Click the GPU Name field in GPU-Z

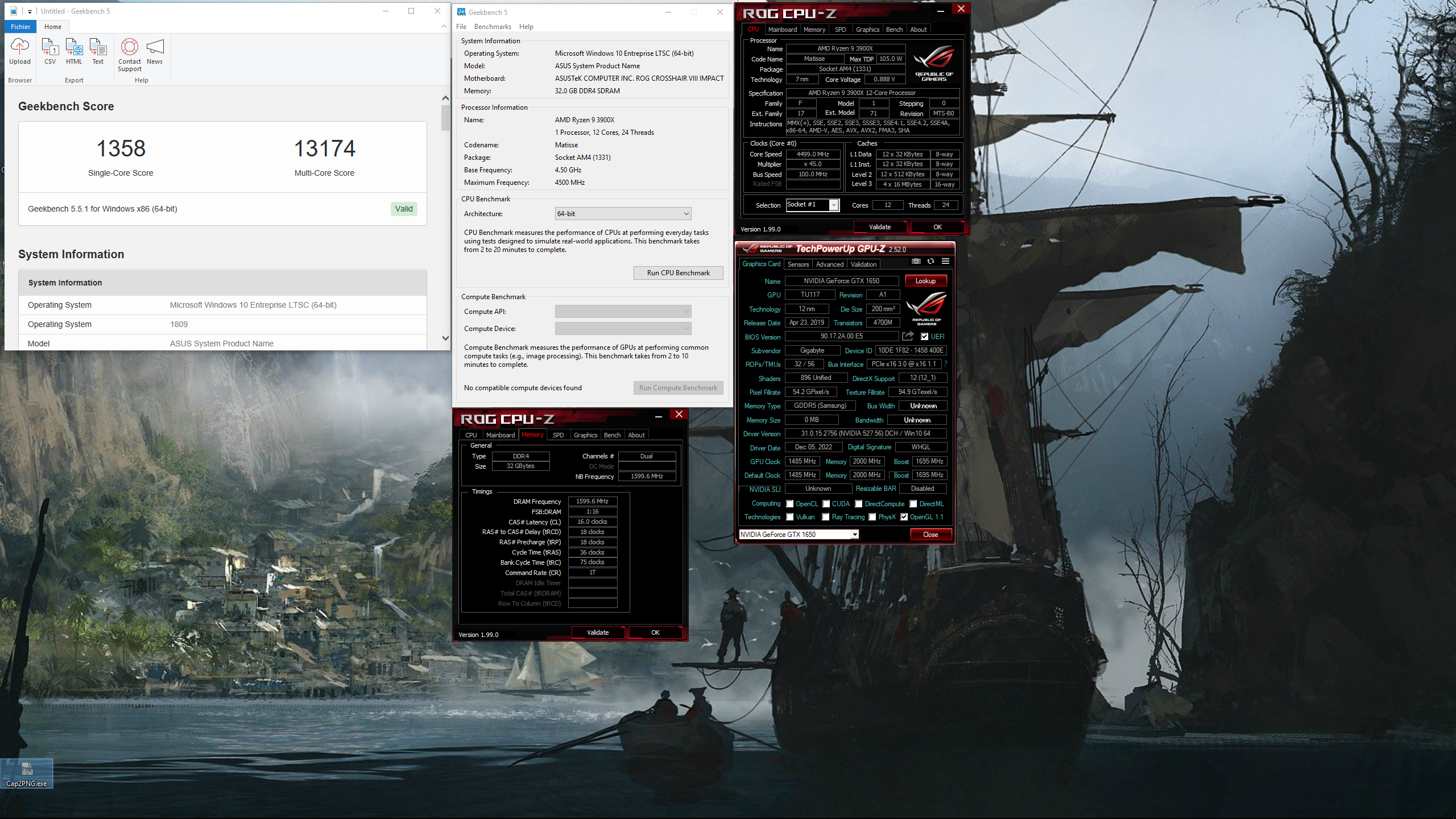click(x=841, y=281)
